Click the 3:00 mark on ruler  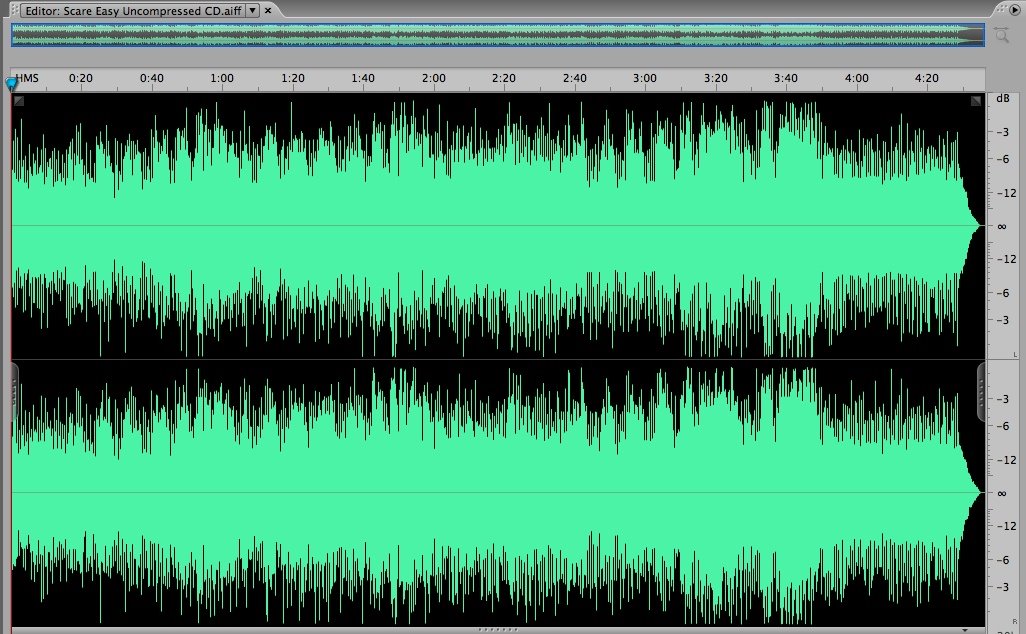click(645, 78)
